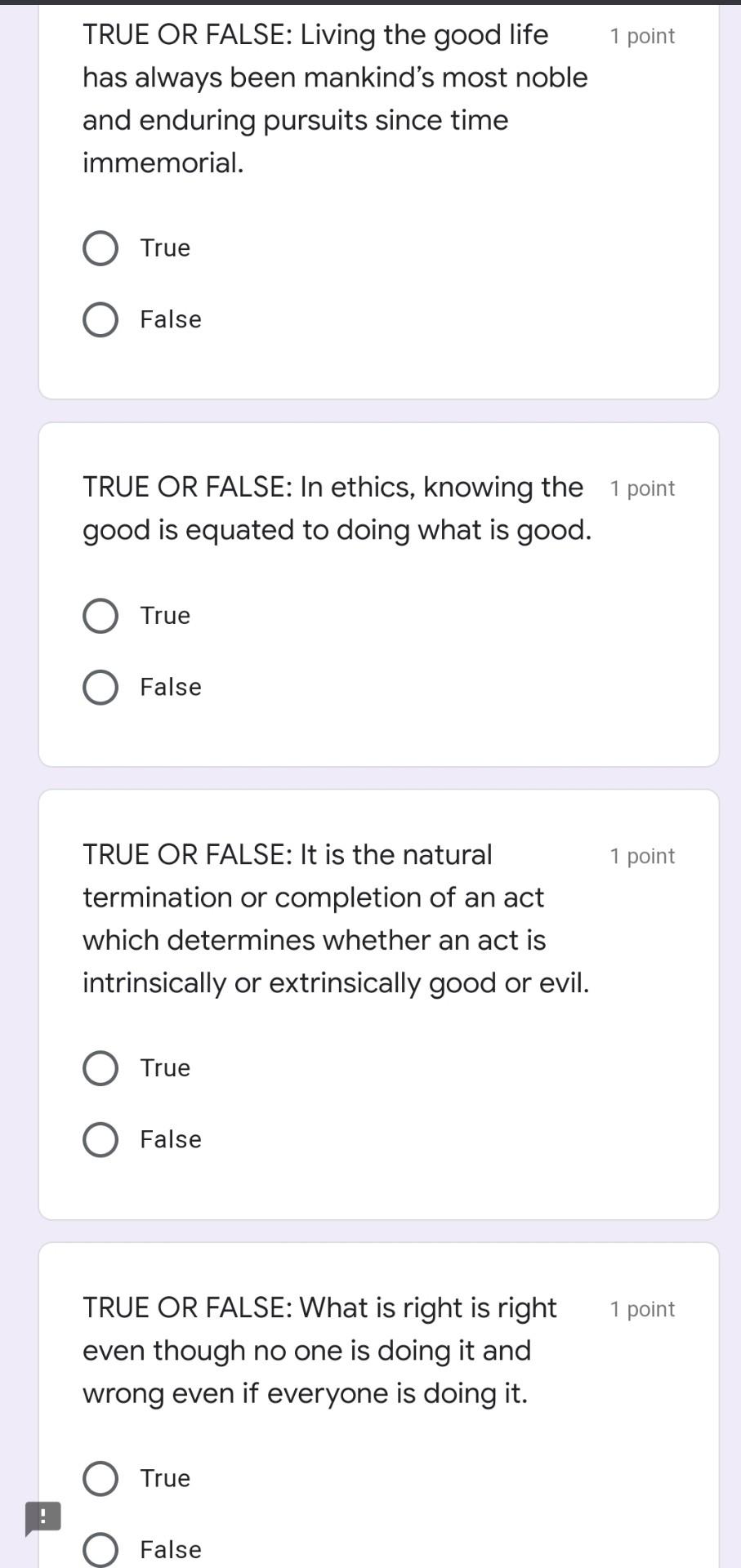Click the 1 point label on question three

(642, 856)
